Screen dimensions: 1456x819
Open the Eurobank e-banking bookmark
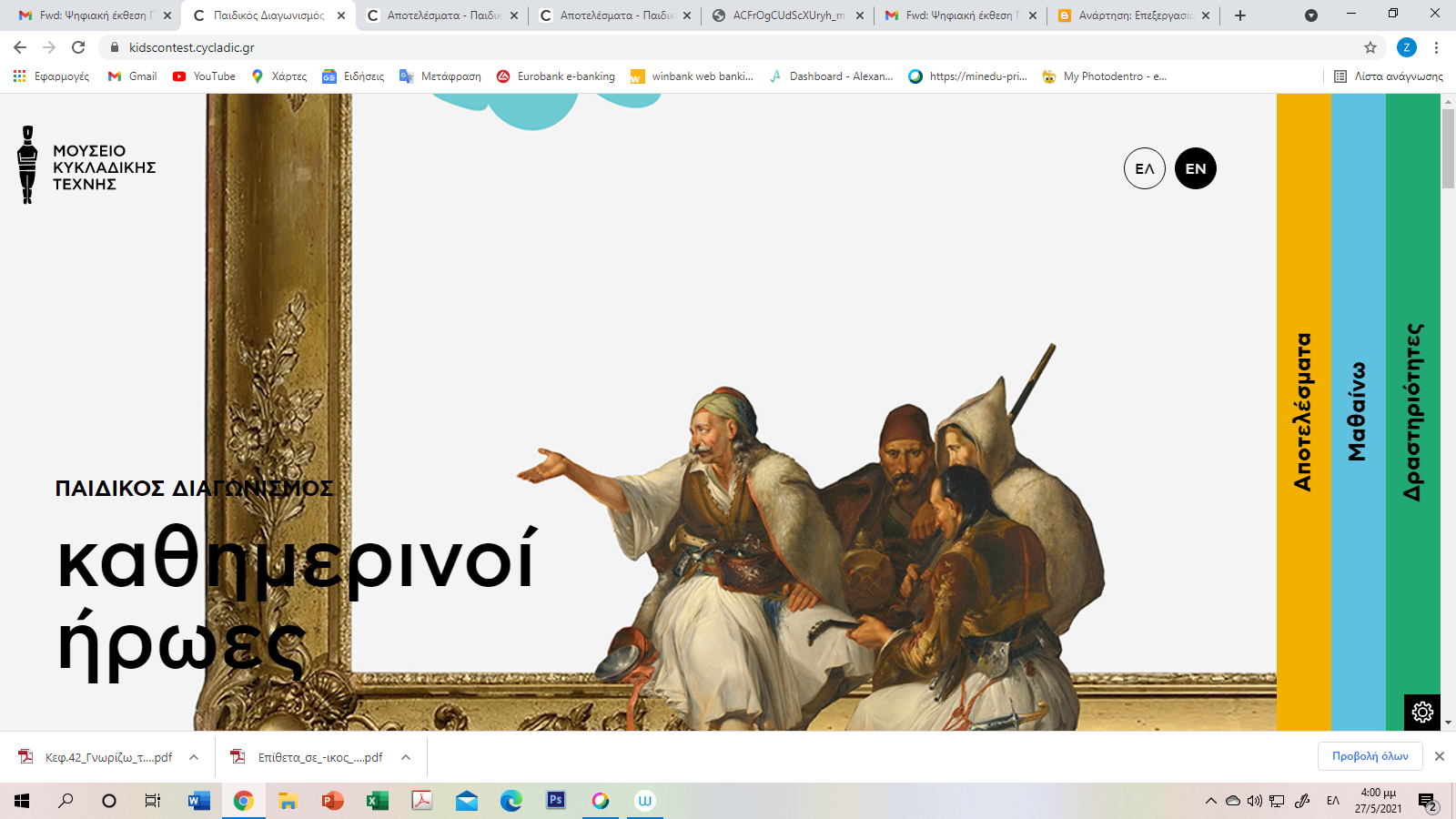pos(556,76)
